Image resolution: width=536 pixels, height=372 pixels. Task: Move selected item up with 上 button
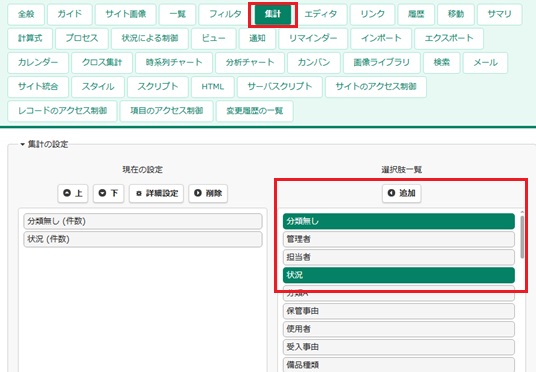point(73,194)
